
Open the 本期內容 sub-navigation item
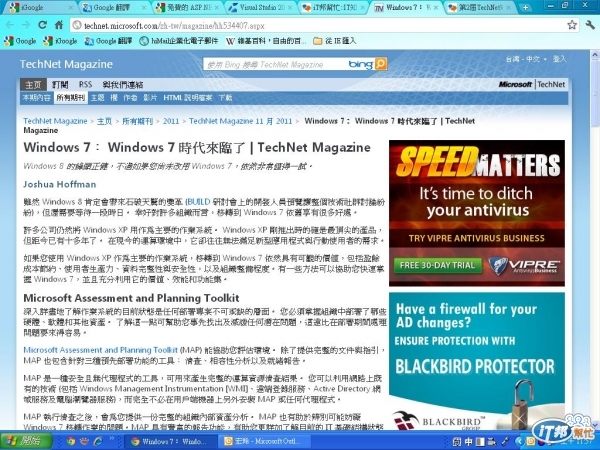pyautogui.click(x=36, y=98)
